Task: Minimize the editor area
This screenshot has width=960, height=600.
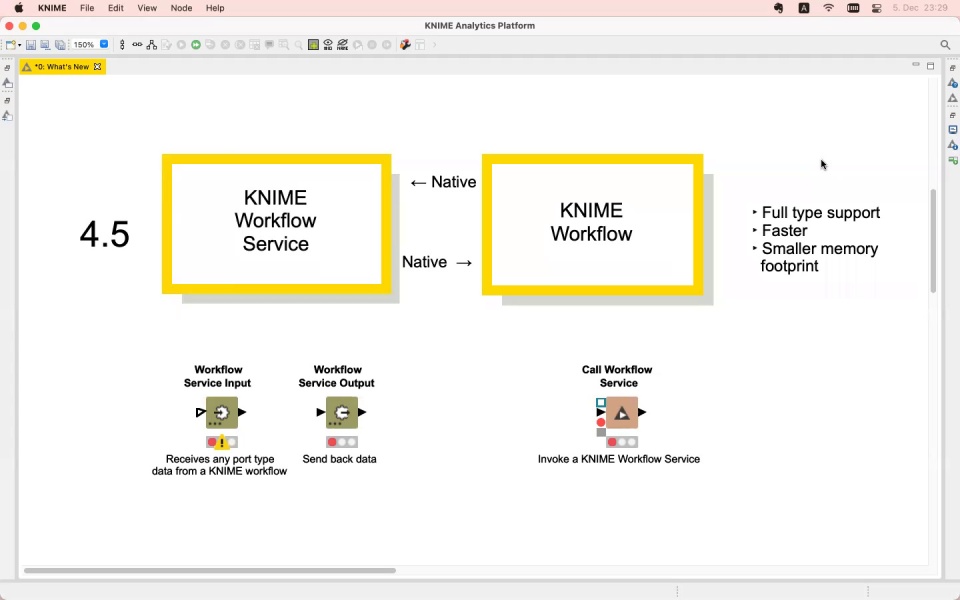Action: 916,64
